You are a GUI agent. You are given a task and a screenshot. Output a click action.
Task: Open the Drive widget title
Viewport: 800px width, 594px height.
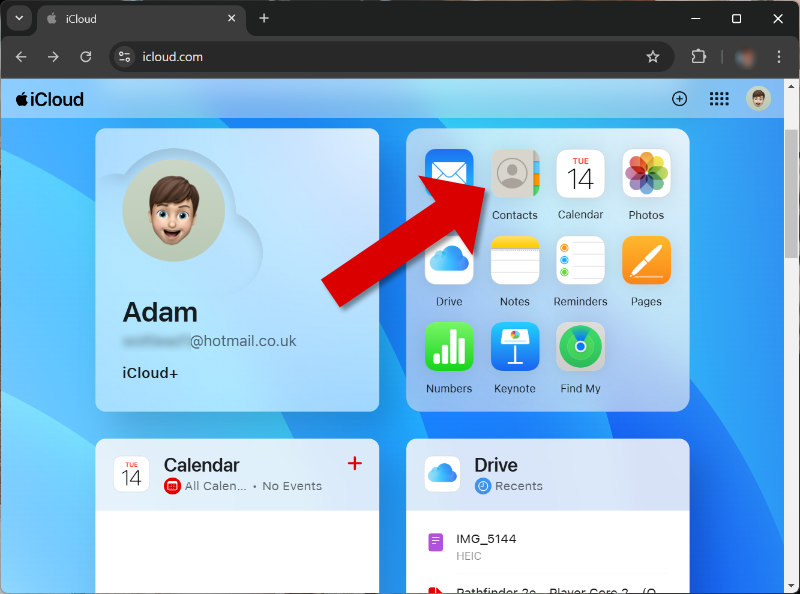[x=495, y=465]
